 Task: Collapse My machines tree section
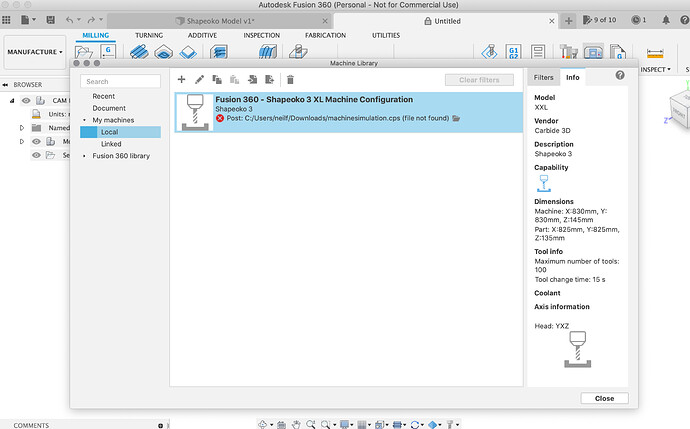84,120
